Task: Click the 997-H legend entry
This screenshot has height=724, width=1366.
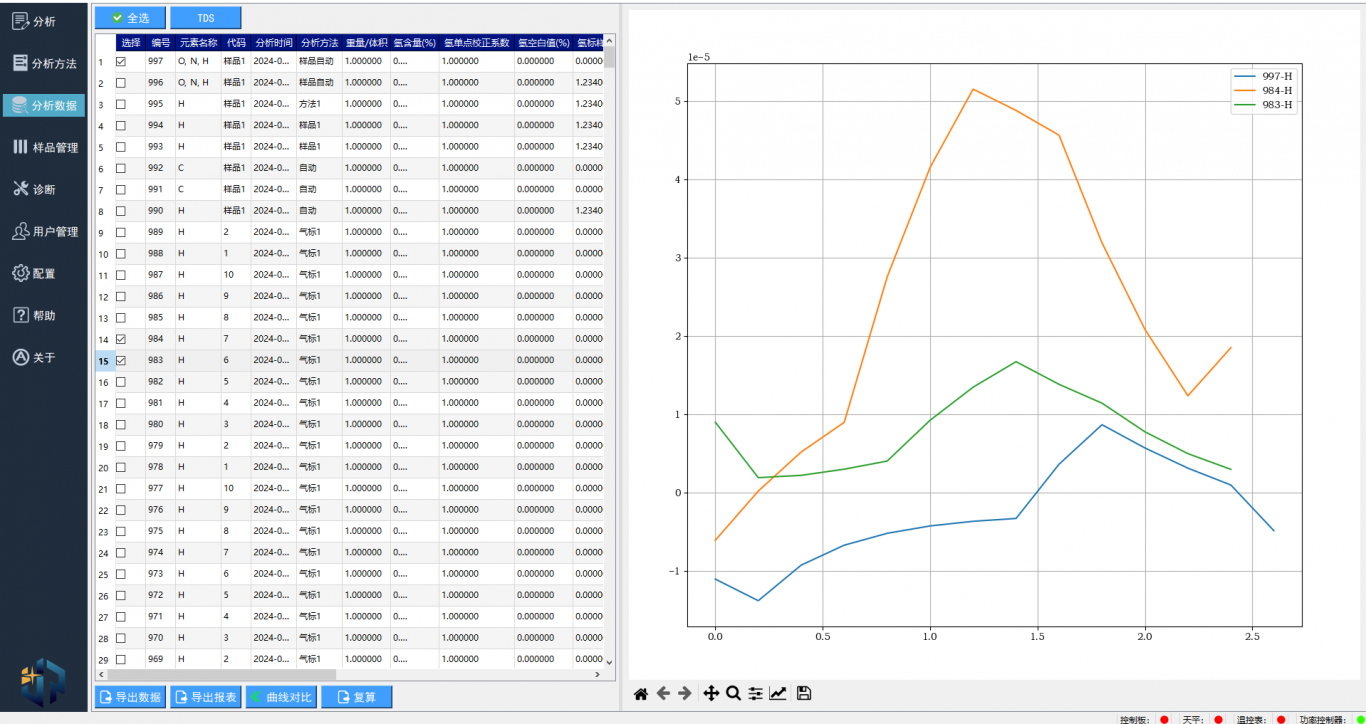Action: [x=1263, y=76]
